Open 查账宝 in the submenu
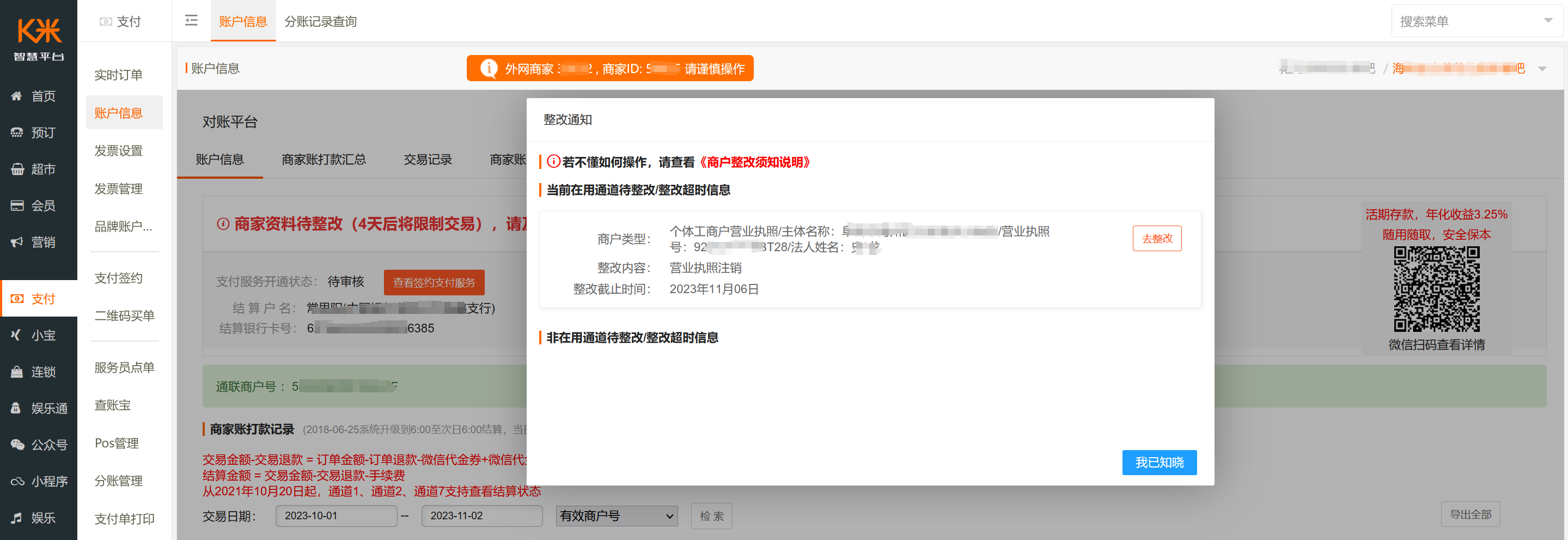The height and width of the screenshot is (540, 1568). [x=113, y=405]
